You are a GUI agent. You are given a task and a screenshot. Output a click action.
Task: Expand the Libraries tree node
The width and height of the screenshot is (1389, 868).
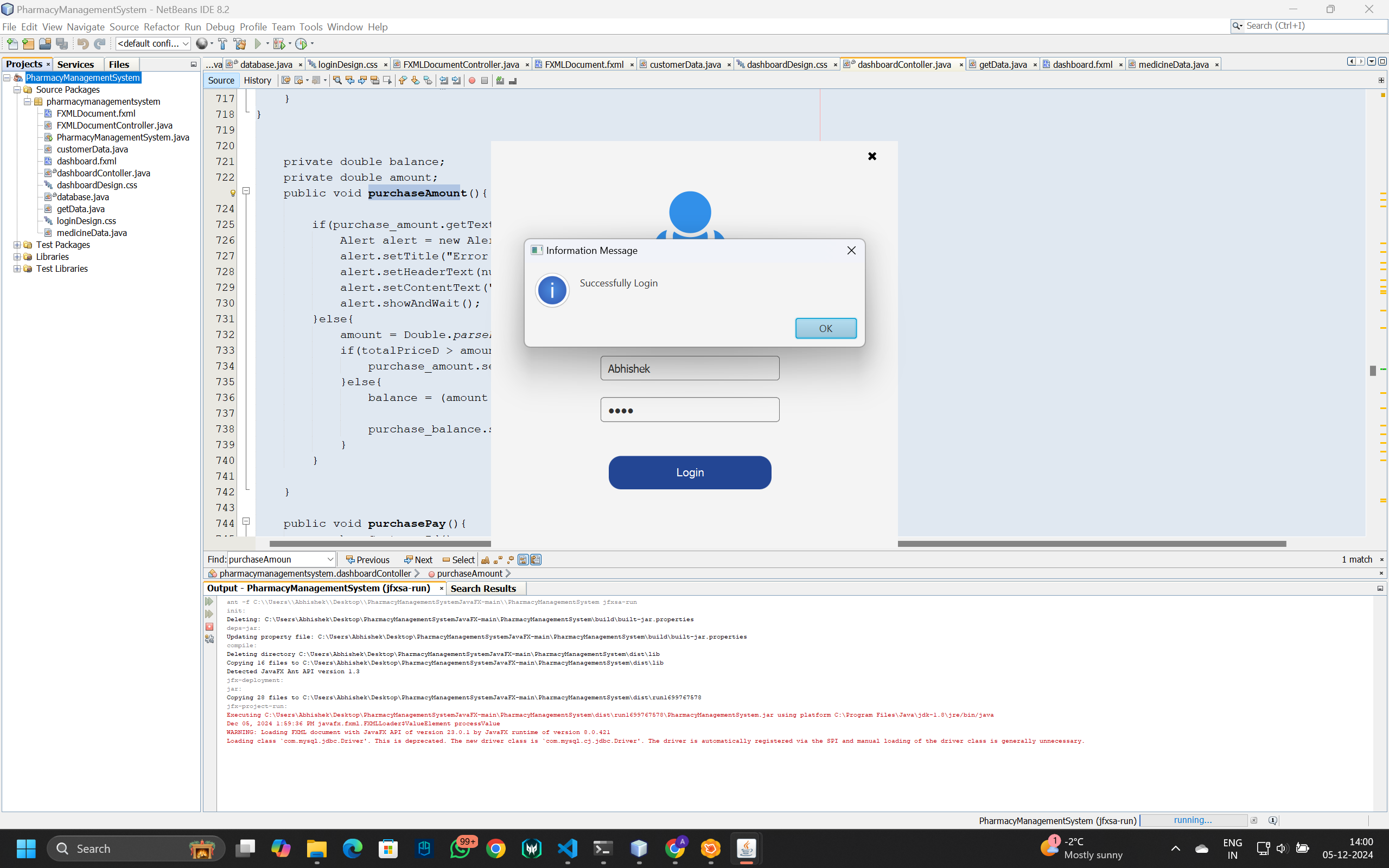point(17,257)
